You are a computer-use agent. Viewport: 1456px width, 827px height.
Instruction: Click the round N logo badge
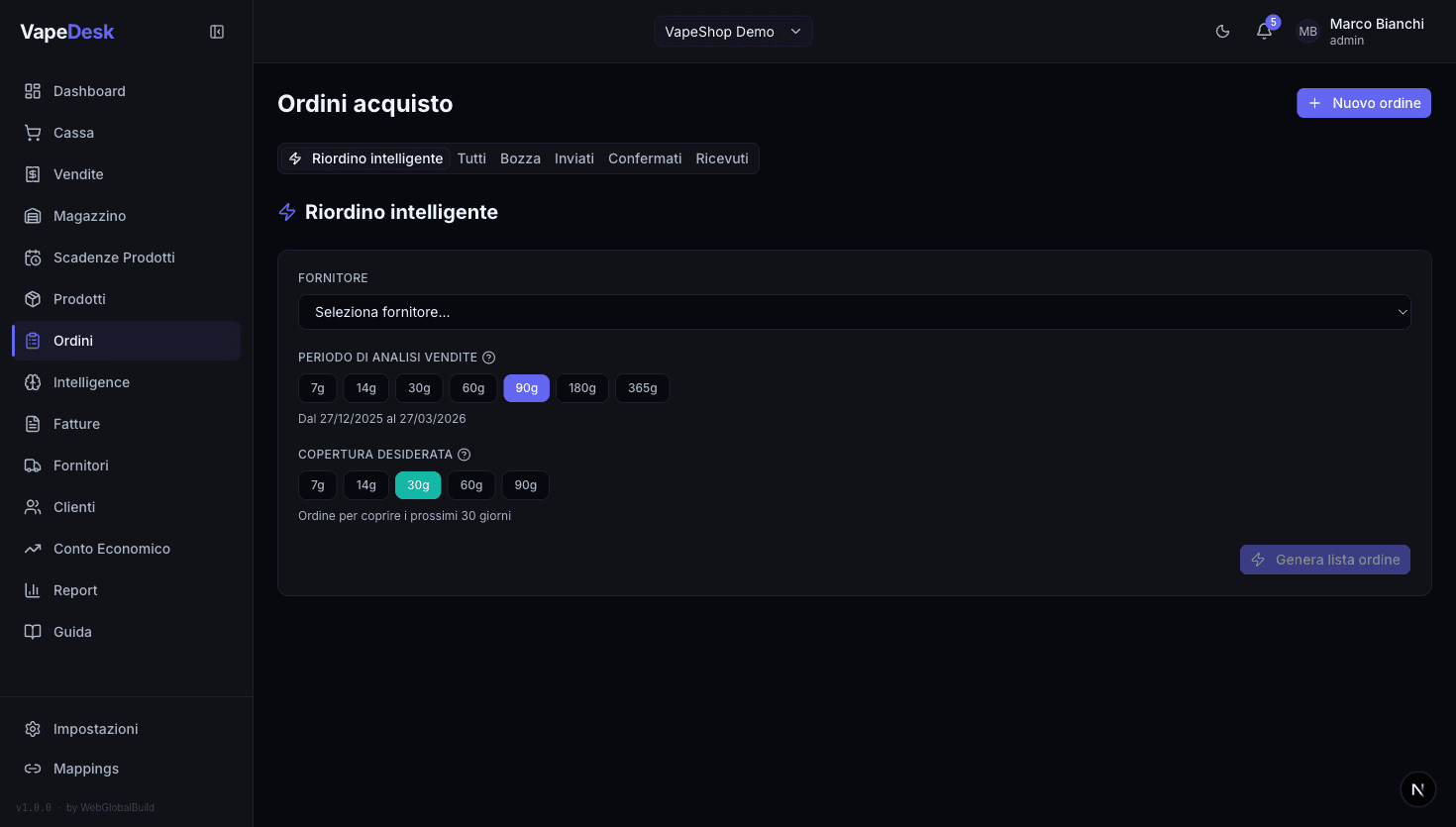click(1417, 789)
